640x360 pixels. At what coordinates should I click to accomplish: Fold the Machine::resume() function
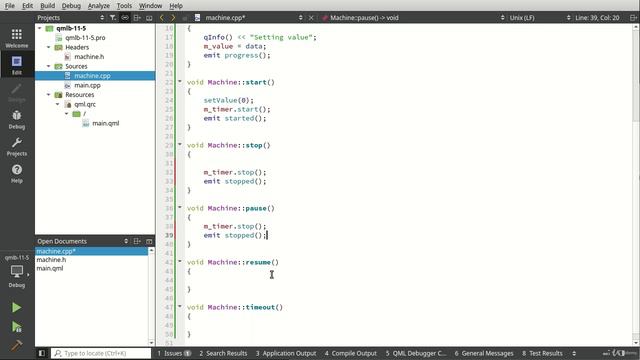point(180,261)
